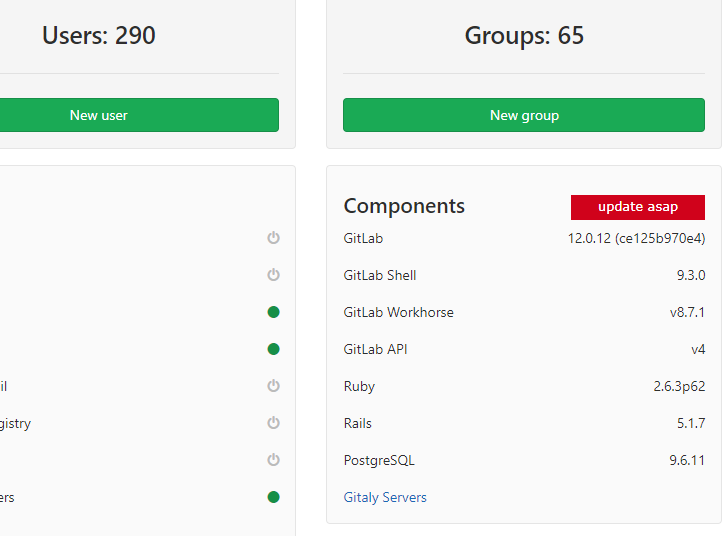This screenshot has height=536, width=722.
Task: Click the power-off icon on the "gistry" row
Action: [273, 423]
